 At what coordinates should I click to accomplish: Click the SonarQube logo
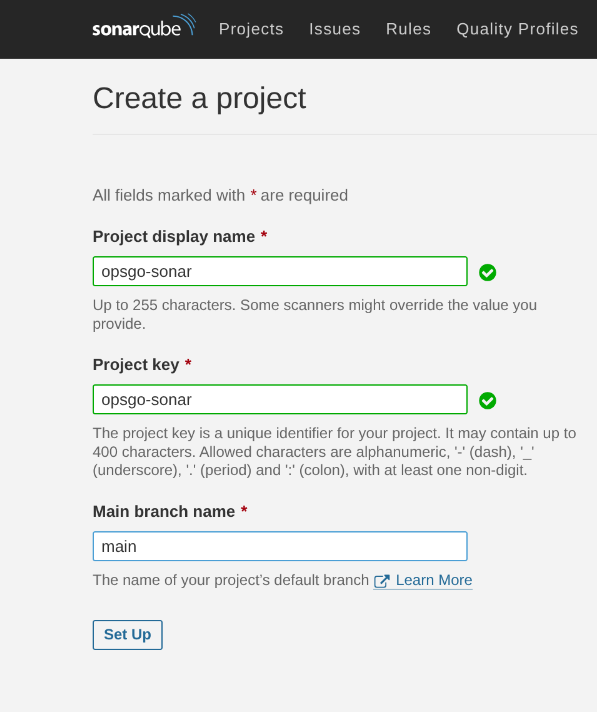click(144, 27)
